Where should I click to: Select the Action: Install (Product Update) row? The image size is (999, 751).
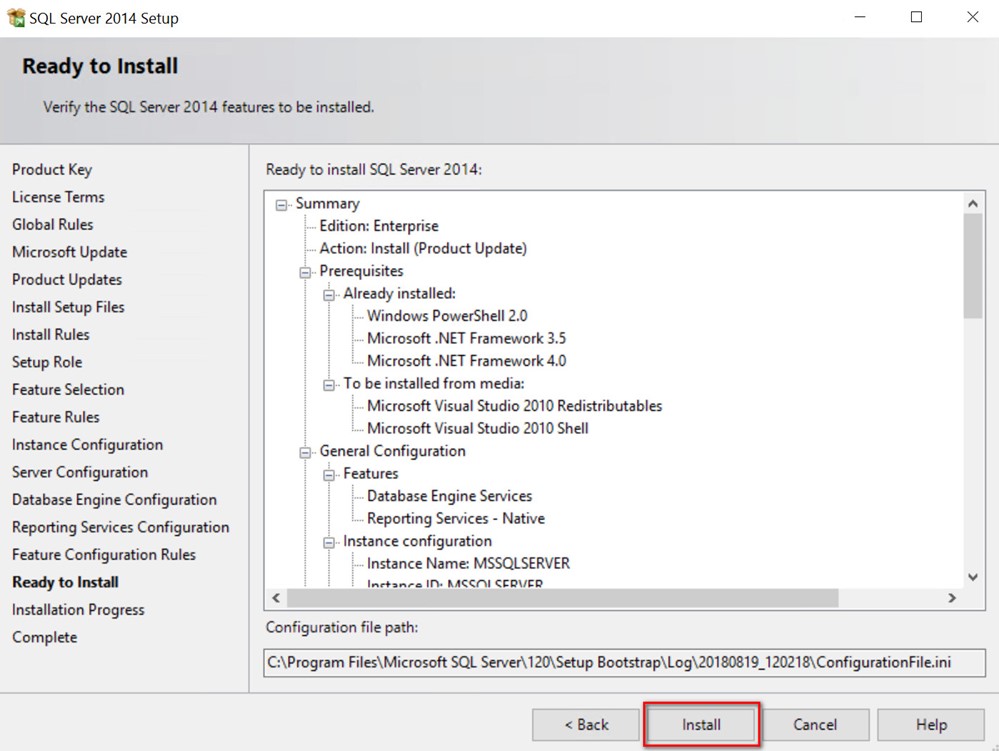423,248
